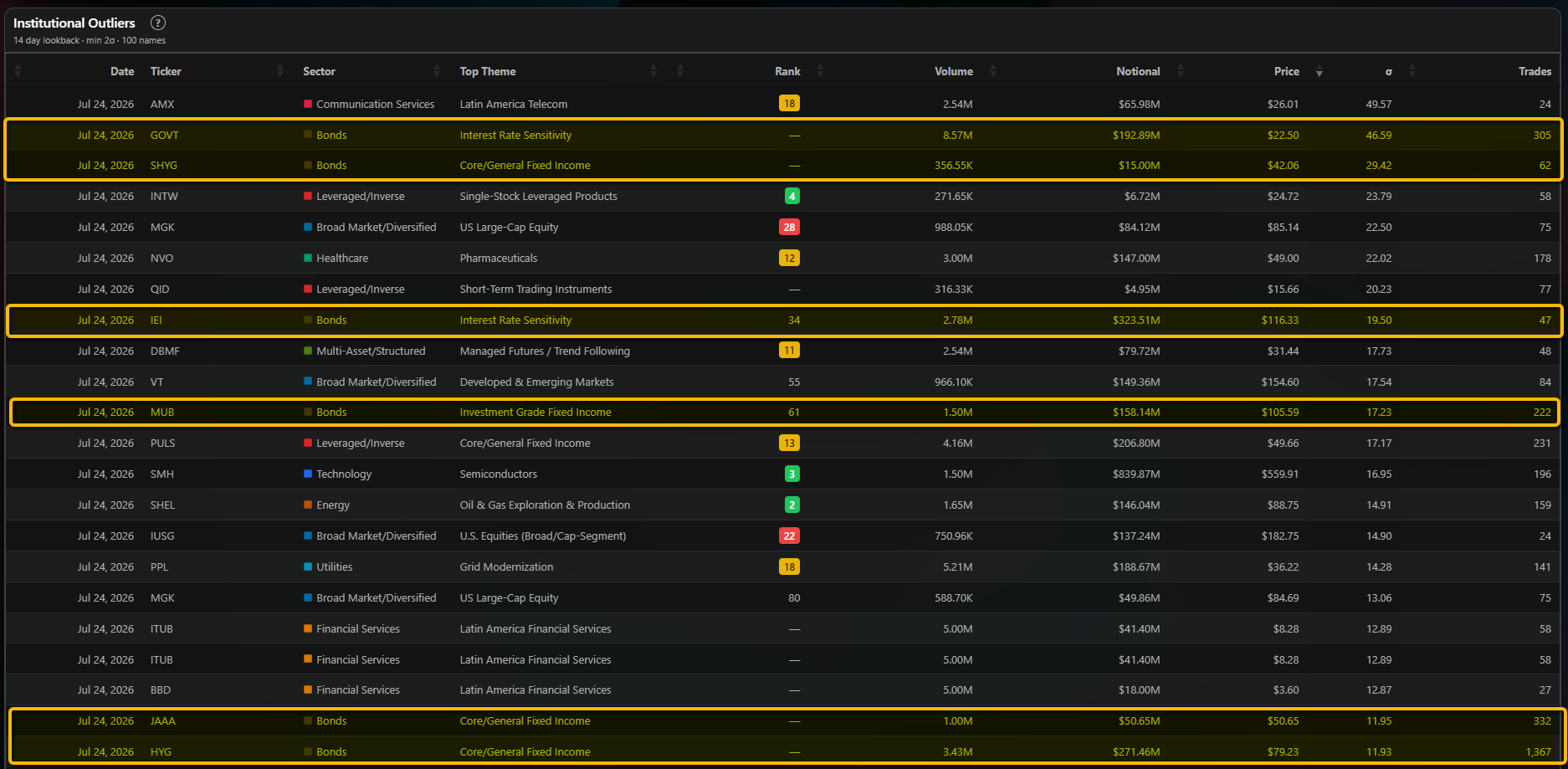1568x769 pixels.
Task: Click the Top Theme column header label
Action: point(488,71)
